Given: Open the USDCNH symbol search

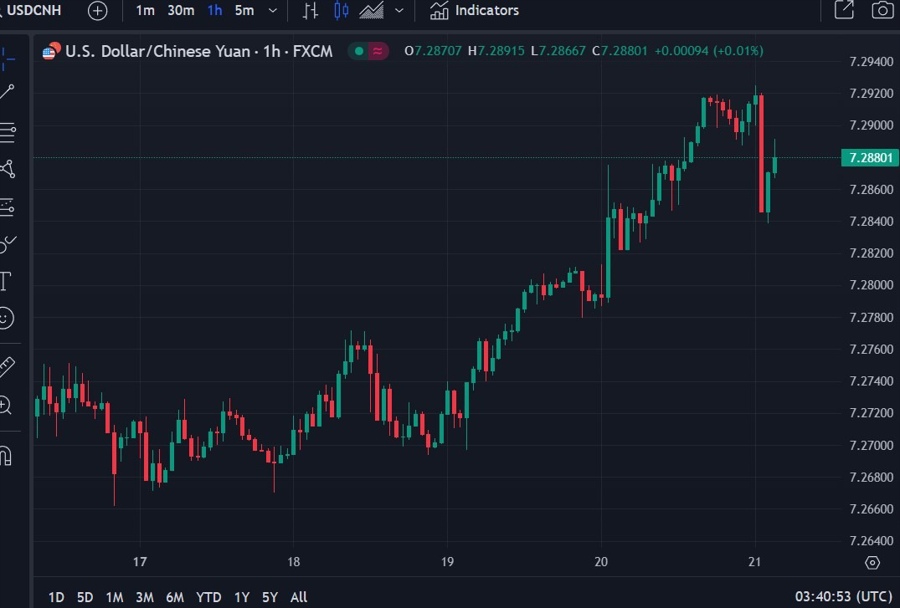Looking at the screenshot, I should click(30, 10).
